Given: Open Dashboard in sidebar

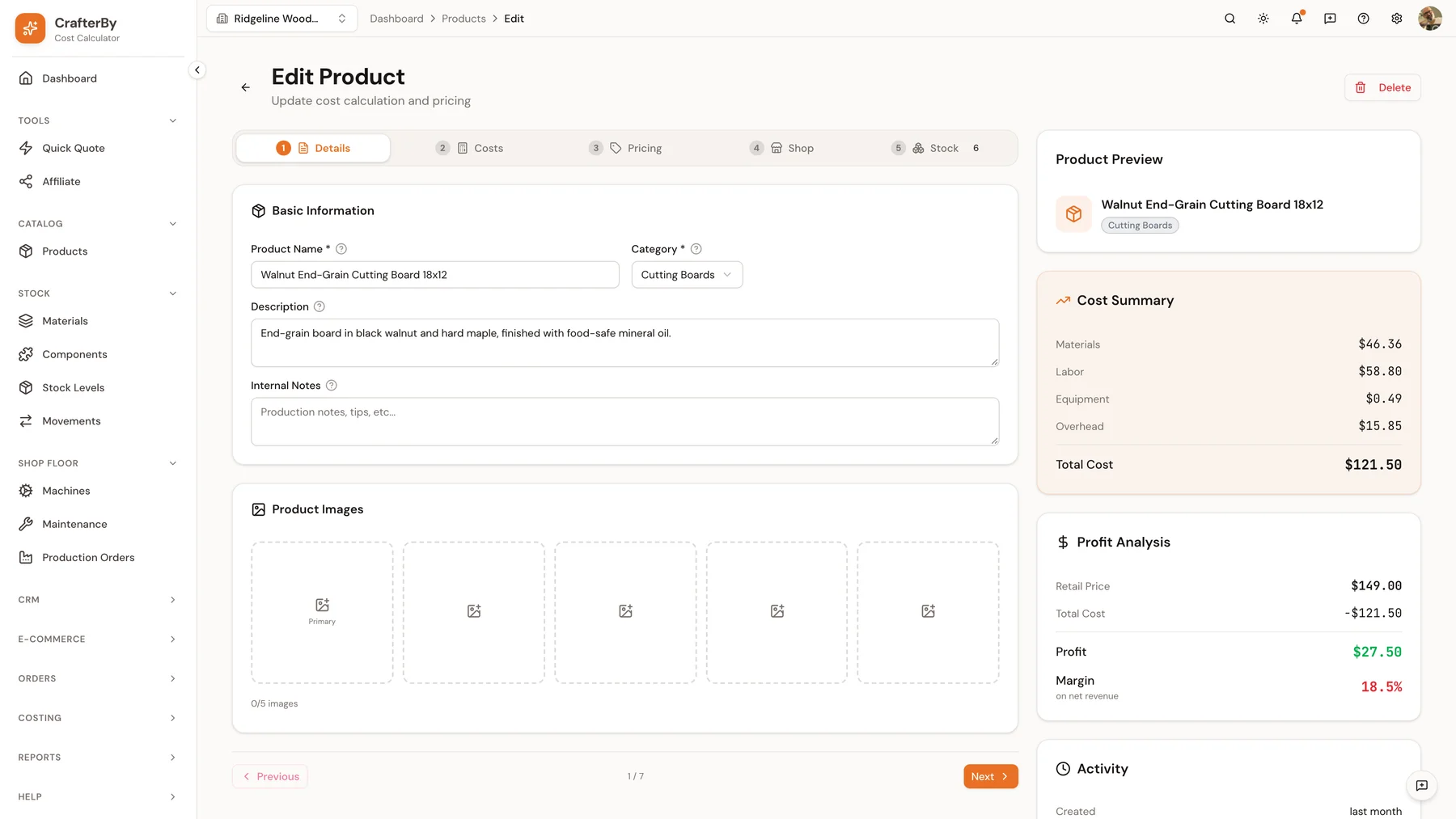Looking at the screenshot, I should tap(98, 78).
